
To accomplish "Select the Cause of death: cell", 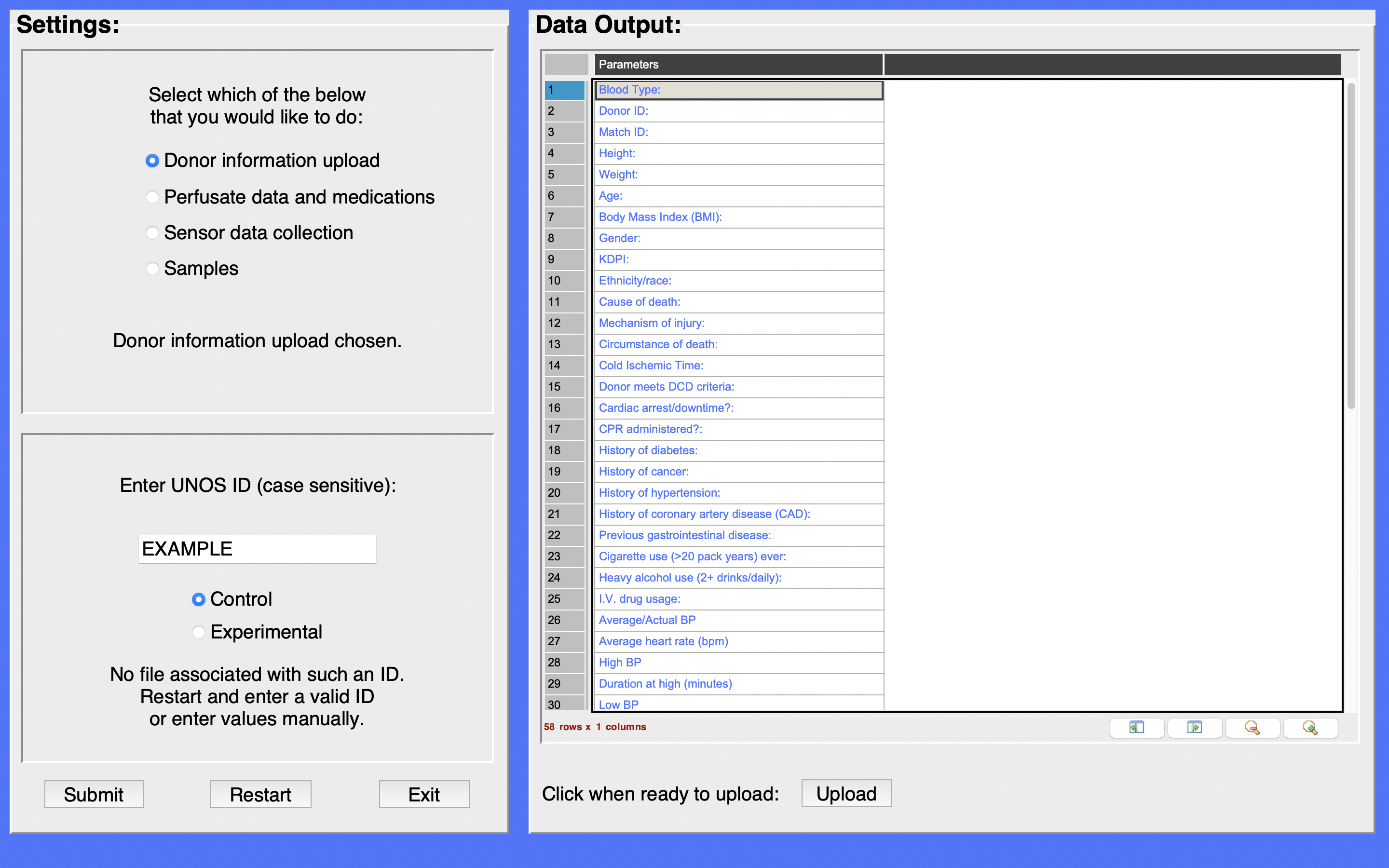I will click(x=739, y=302).
